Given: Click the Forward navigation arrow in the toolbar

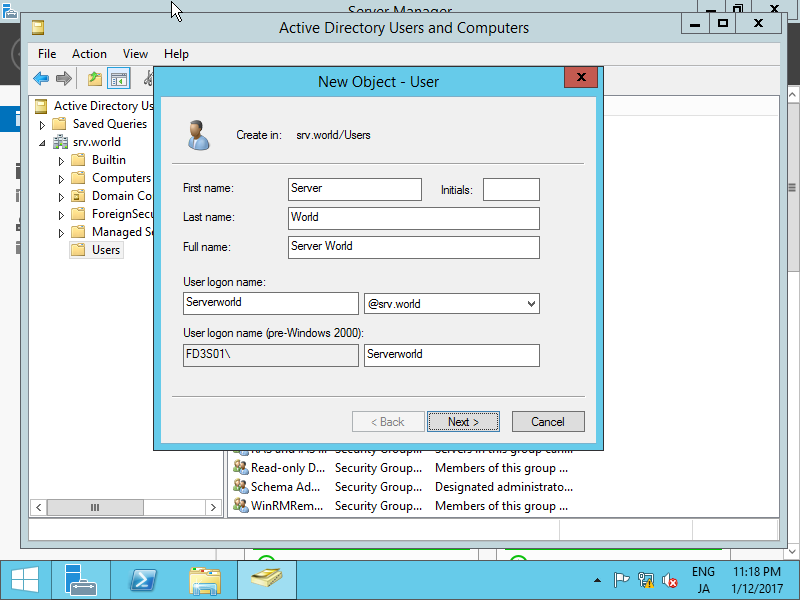Looking at the screenshot, I should click(x=62, y=78).
